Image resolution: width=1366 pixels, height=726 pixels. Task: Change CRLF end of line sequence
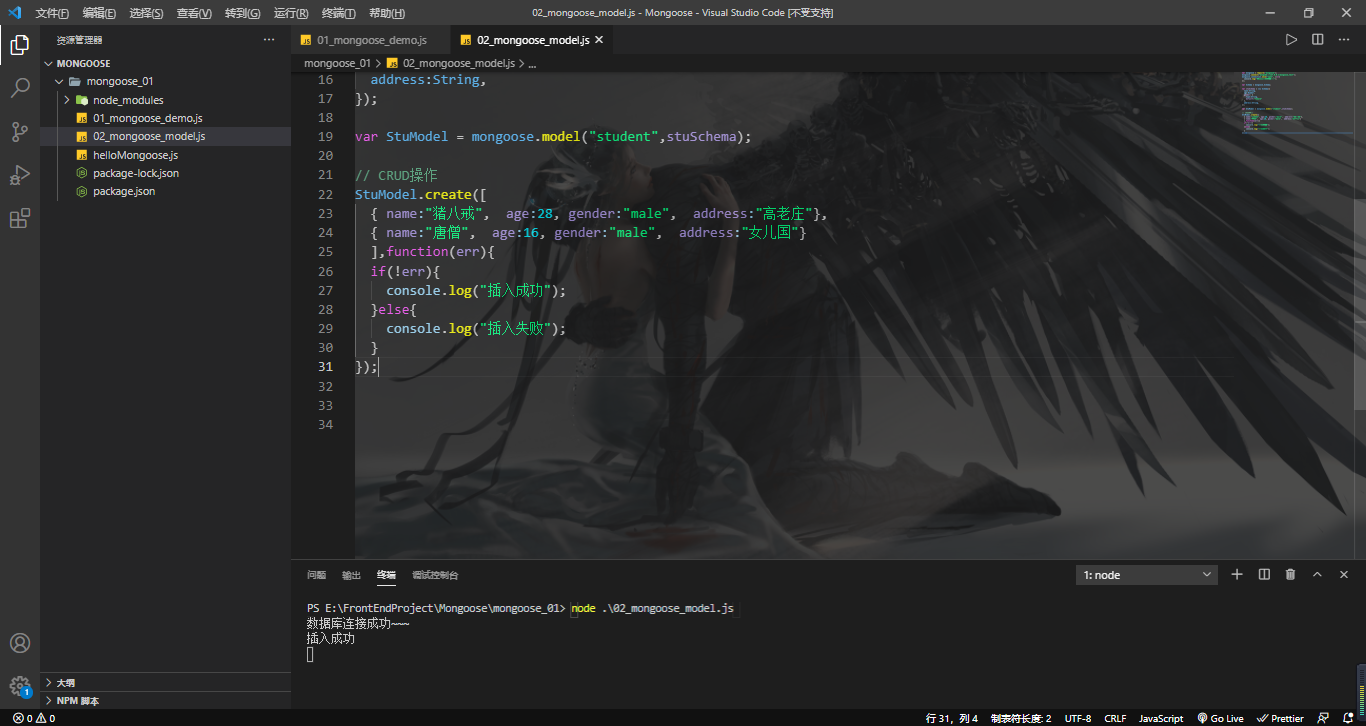point(1115,718)
